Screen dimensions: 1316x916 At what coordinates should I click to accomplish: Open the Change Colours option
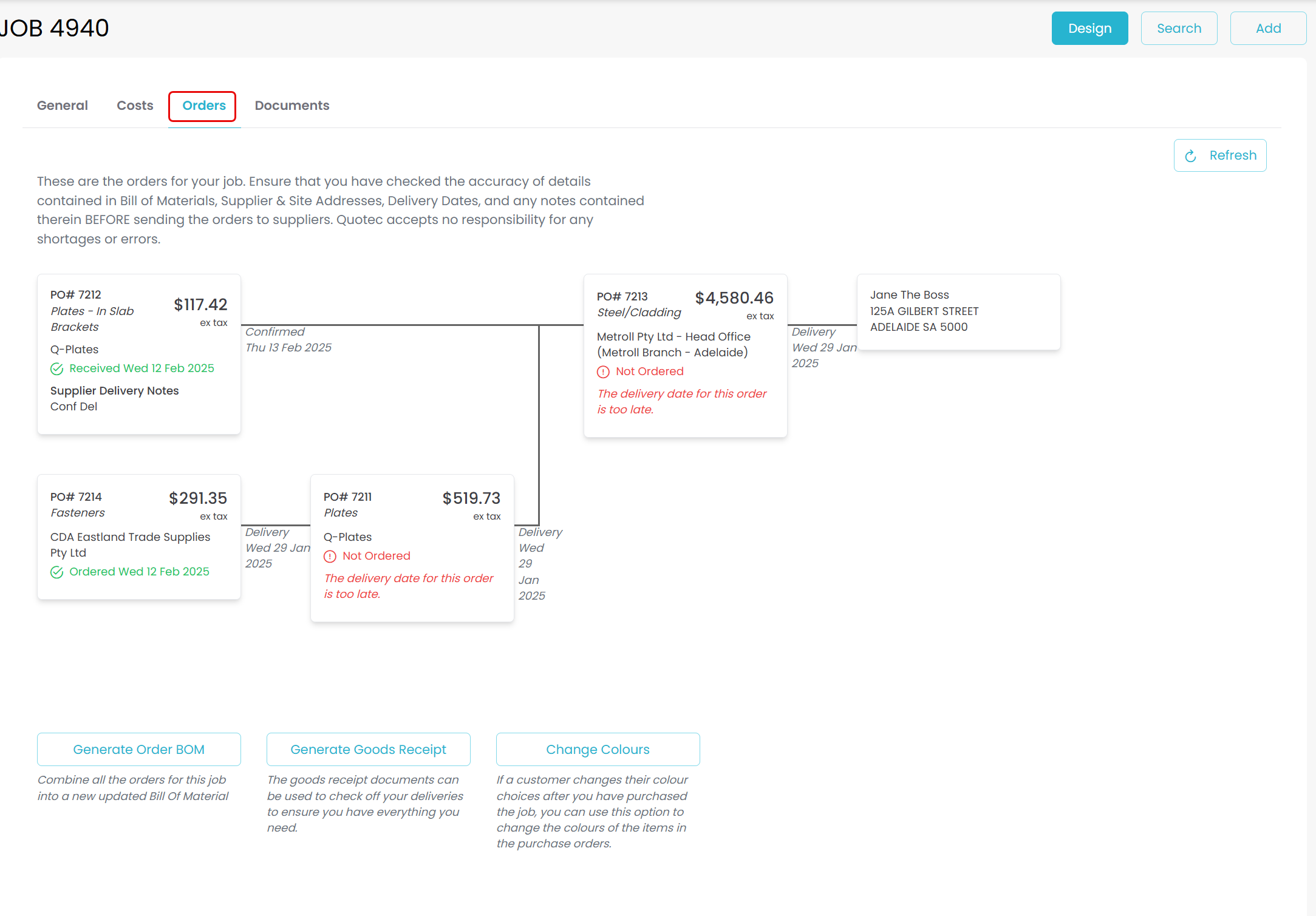(x=598, y=749)
